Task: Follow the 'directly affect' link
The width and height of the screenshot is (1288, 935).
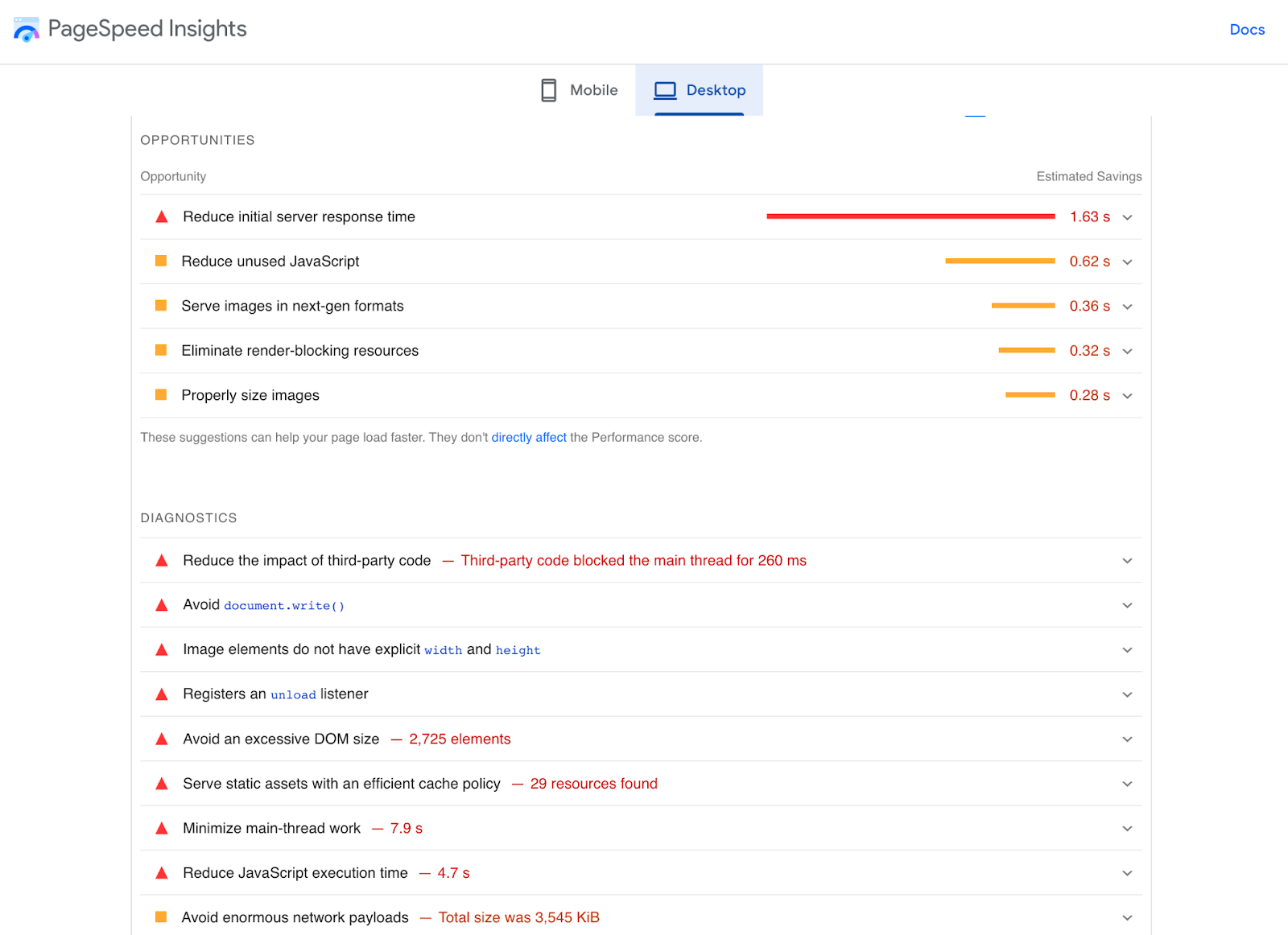Action: 529,438
